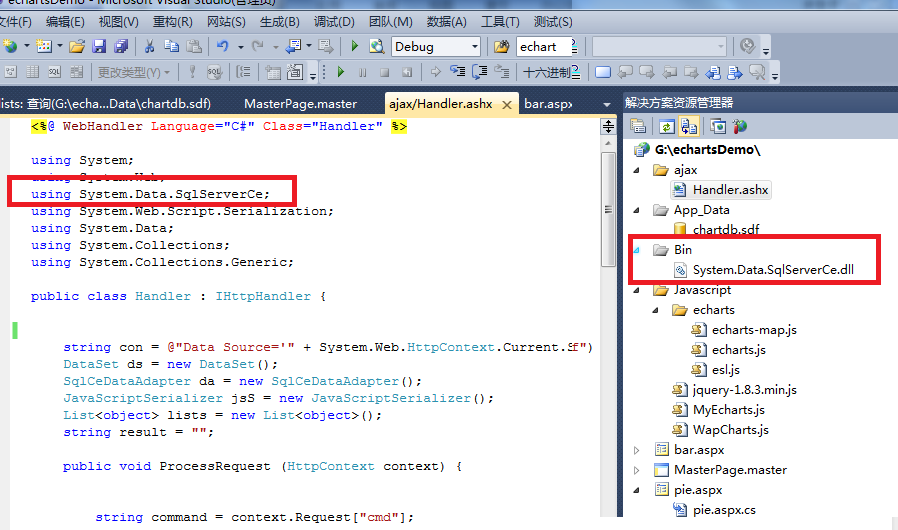Select chartdb.sdf database file

pyautogui.click(x=726, y=230)
